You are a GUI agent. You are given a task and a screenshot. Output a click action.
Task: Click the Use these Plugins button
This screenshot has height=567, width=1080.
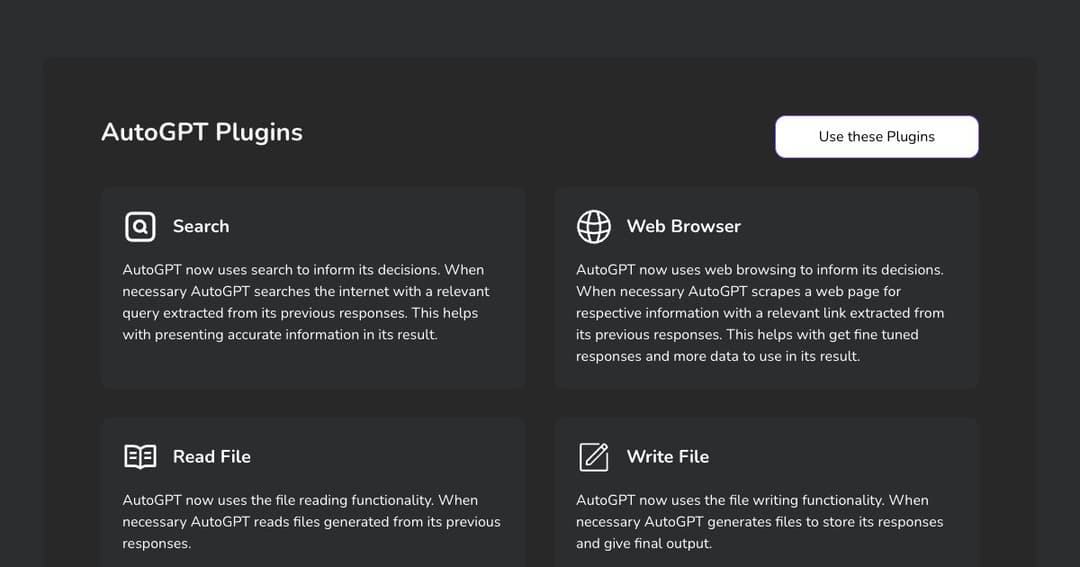[x=876, y=136]
